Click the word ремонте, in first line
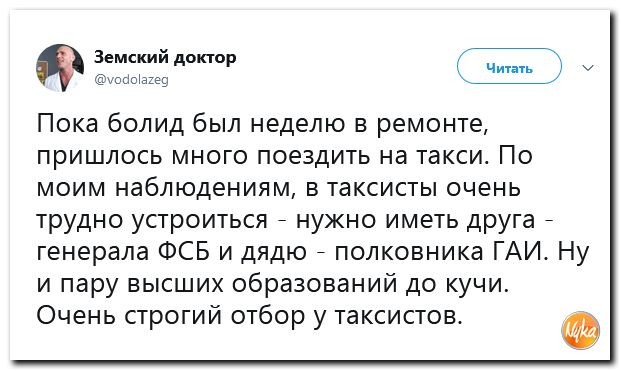 432,125
